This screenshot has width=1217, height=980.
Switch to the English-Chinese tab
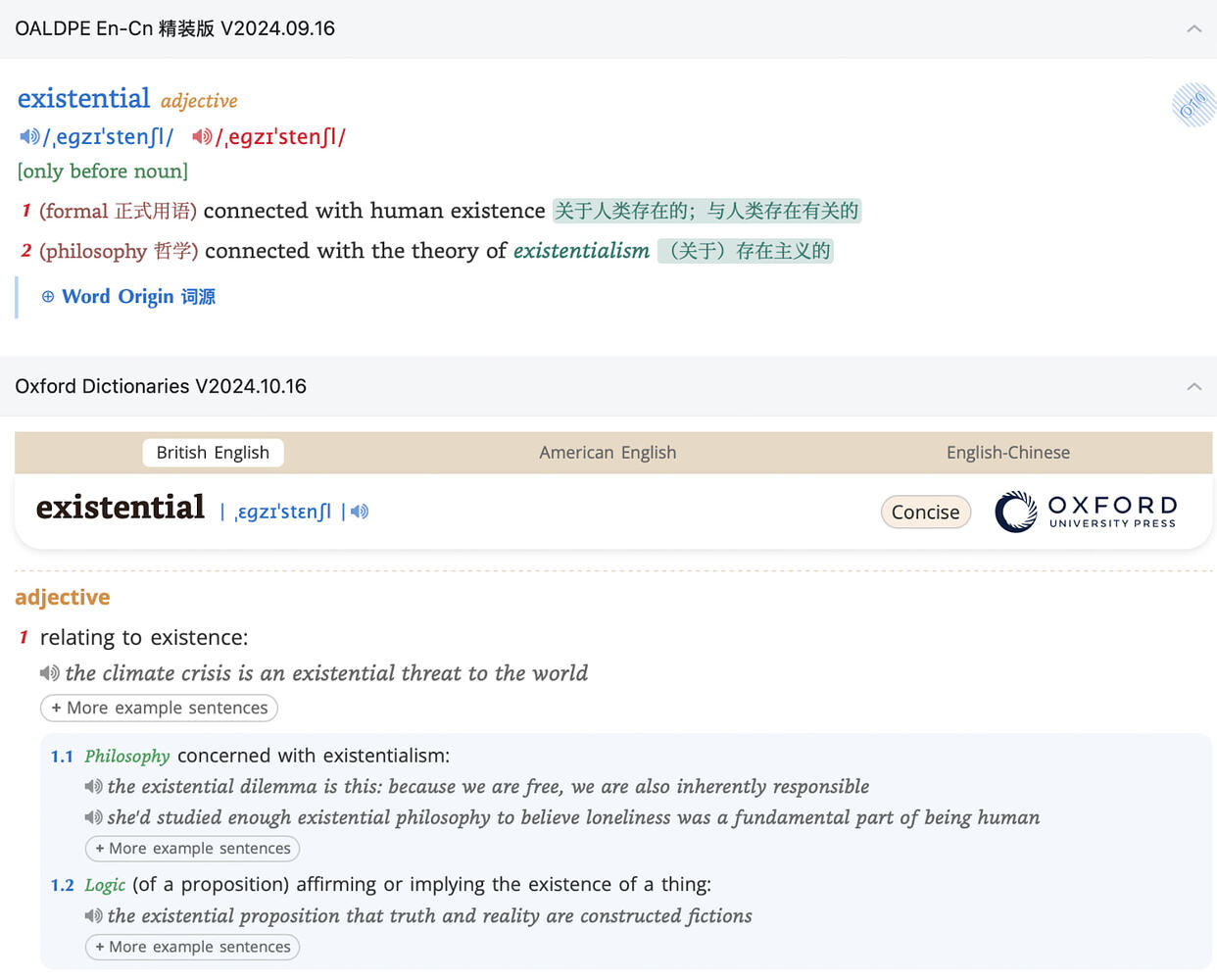[1008, 452]
